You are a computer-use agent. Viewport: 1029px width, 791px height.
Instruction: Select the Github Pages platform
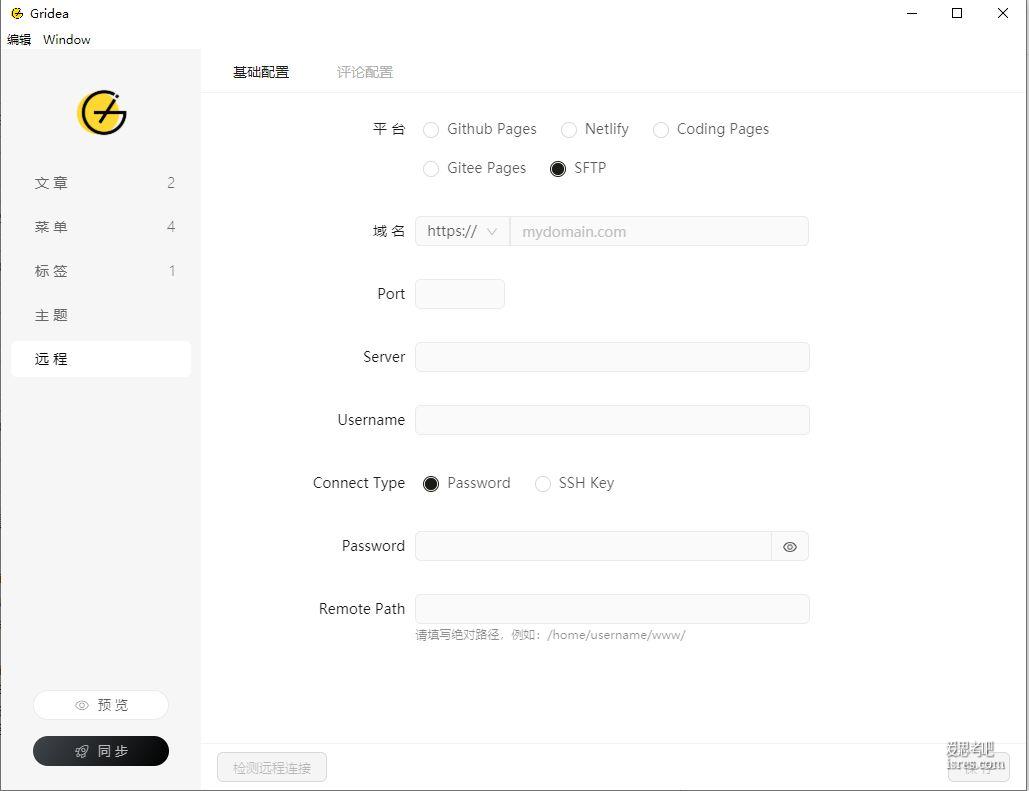431,129
